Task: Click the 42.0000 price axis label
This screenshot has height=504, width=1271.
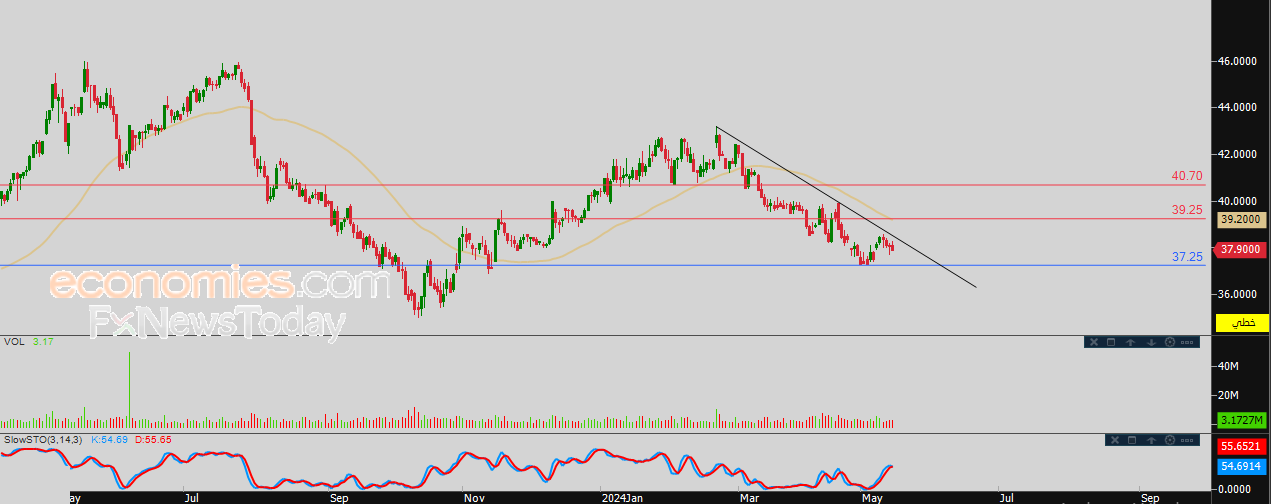Action: click(x=1236, y=154)
